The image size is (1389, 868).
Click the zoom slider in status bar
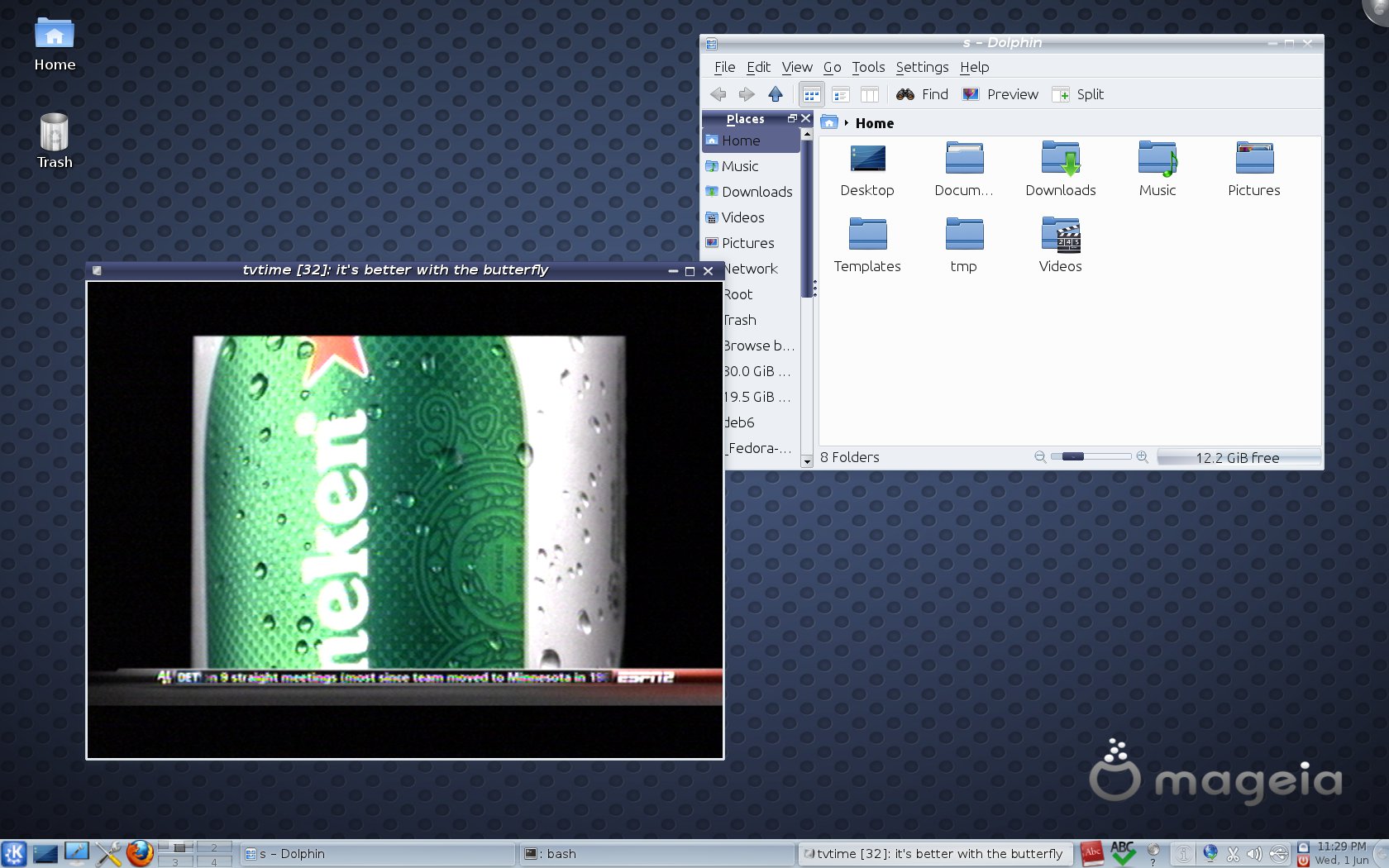1091,456
